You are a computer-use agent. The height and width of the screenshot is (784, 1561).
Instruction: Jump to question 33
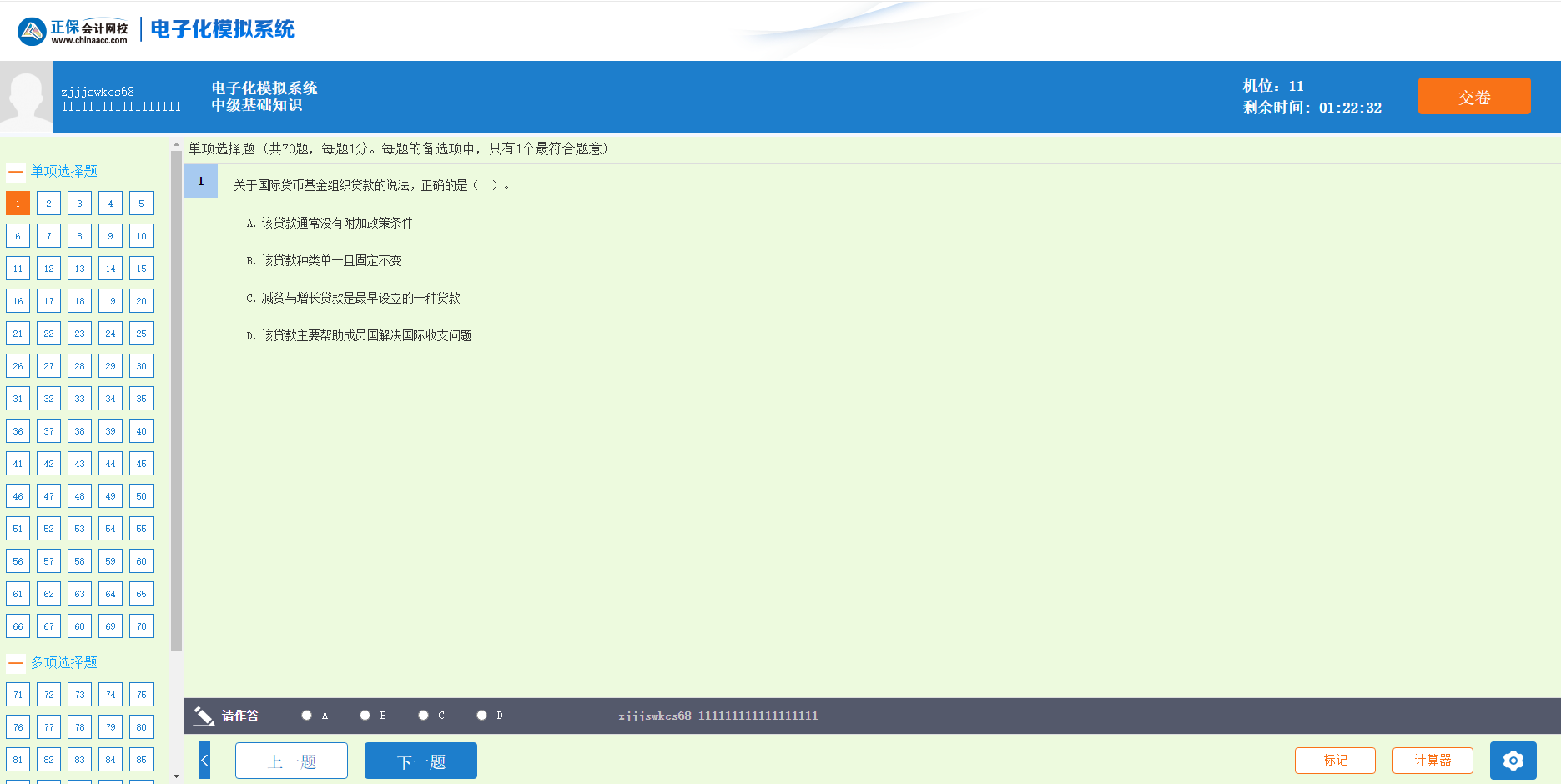[x=79, y=399]
